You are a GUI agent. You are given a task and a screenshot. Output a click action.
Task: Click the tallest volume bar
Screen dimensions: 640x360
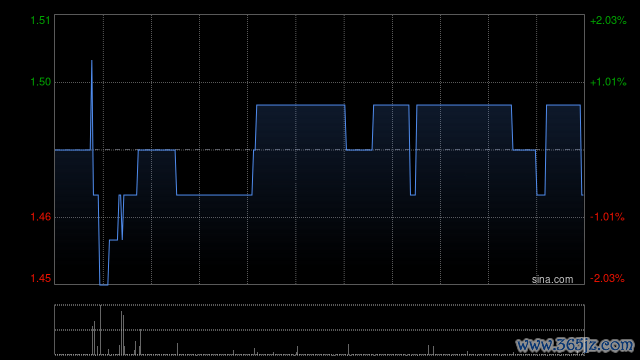coord(100,330)
